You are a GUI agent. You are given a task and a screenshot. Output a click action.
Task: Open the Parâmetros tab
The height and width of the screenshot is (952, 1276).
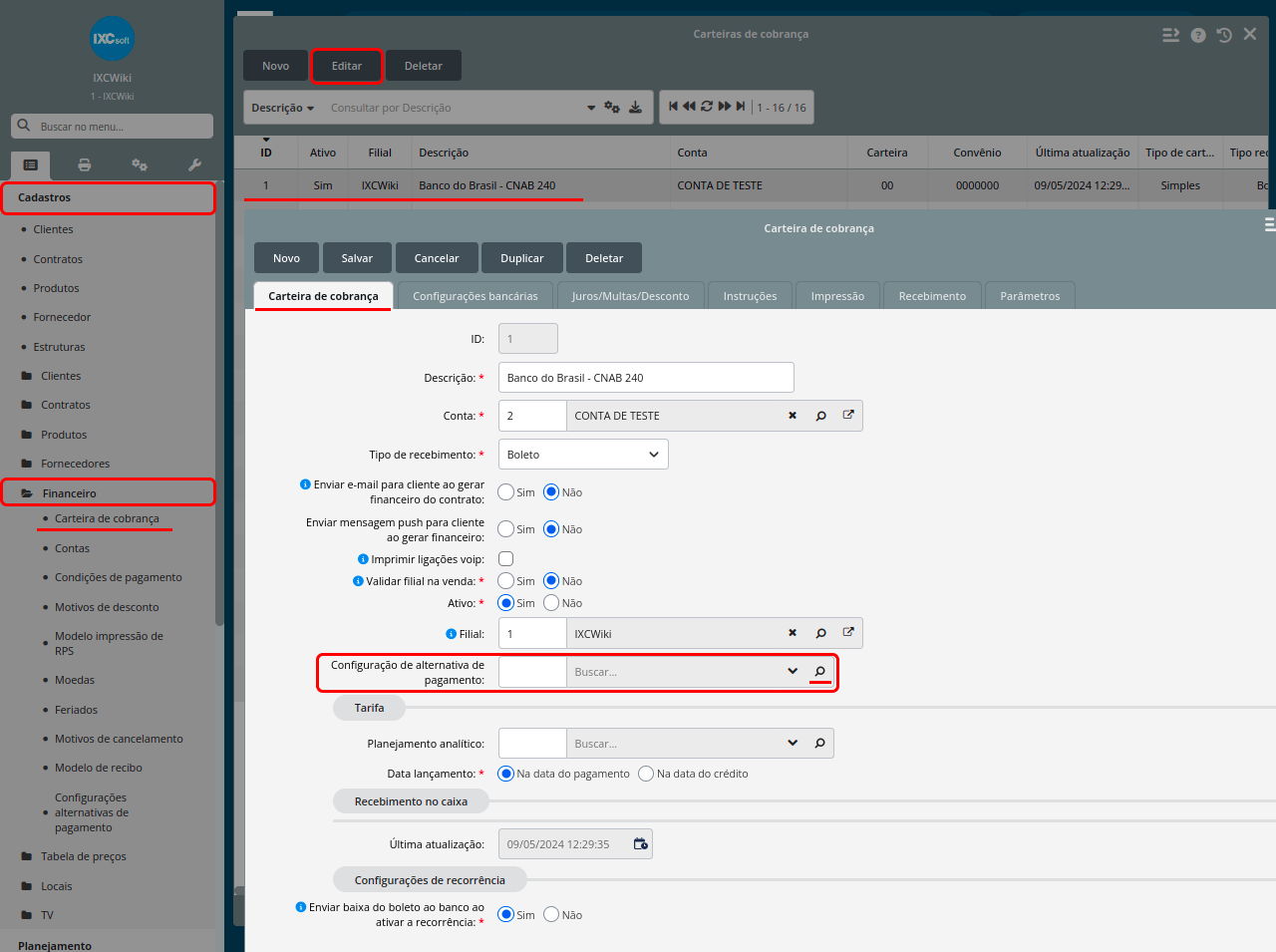pos(1030,296)
